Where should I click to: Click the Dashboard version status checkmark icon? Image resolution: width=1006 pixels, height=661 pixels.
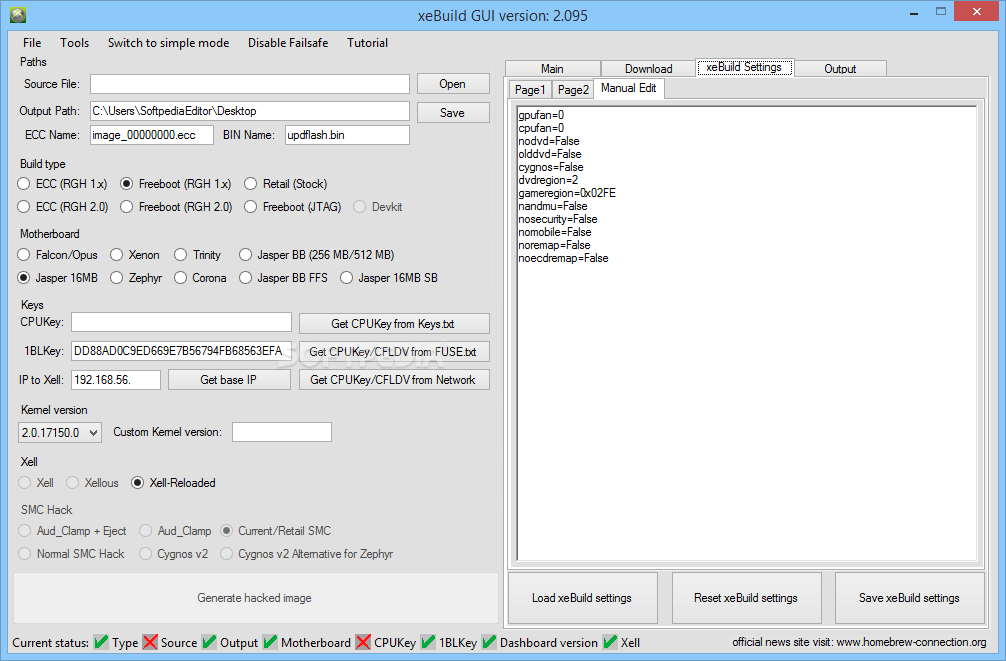click(x=489, y=642)
